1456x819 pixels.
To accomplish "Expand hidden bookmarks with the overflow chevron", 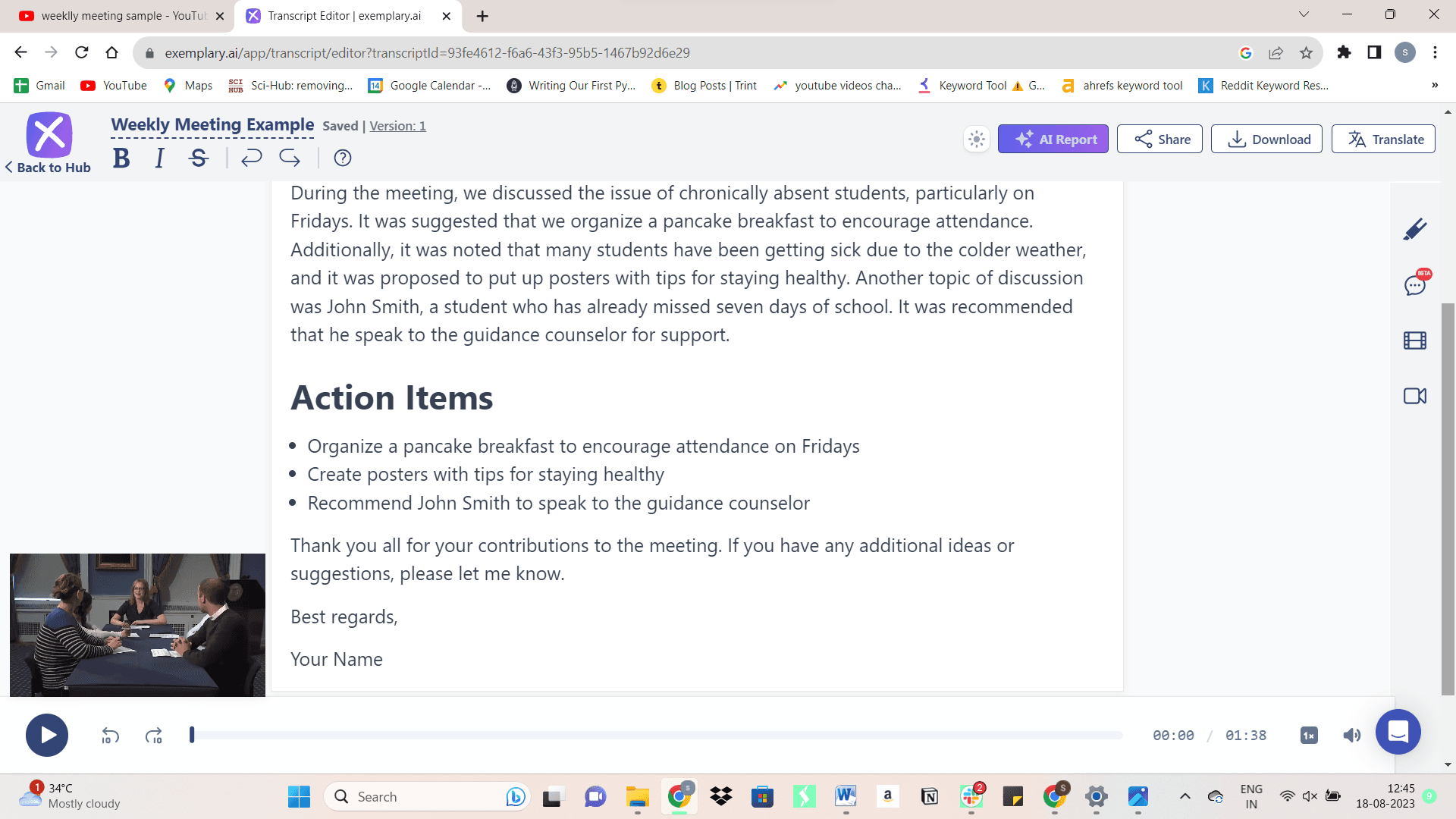I will coord(1435,85).
